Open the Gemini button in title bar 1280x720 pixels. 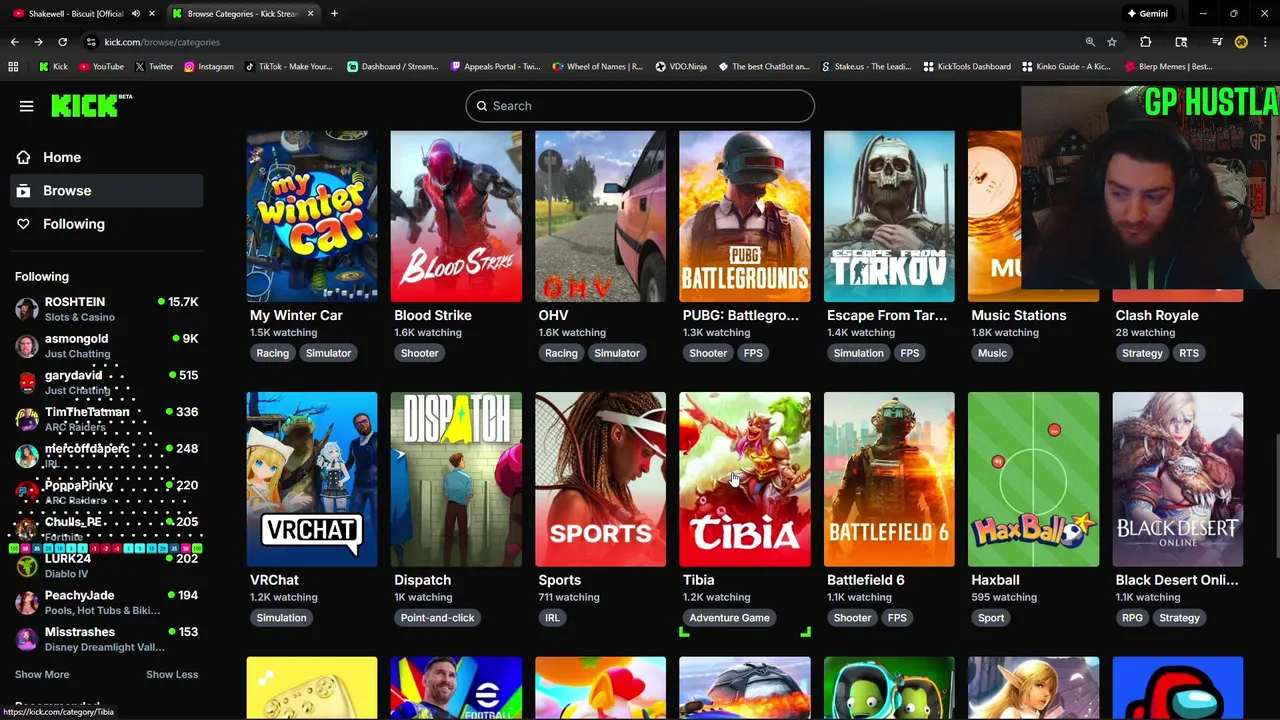pyautogui.click(x=1148, y=14)
